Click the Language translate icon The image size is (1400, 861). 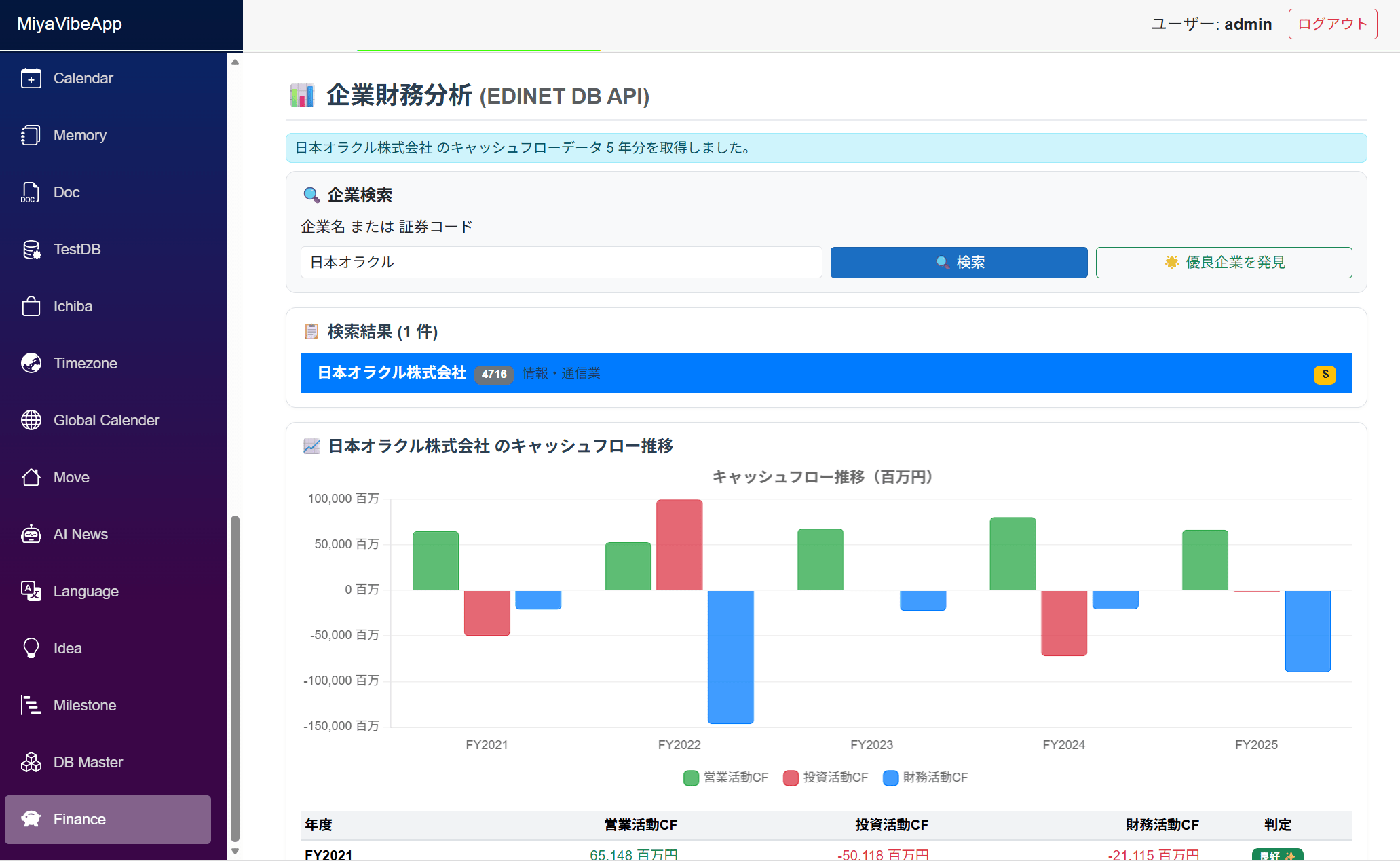31,592
